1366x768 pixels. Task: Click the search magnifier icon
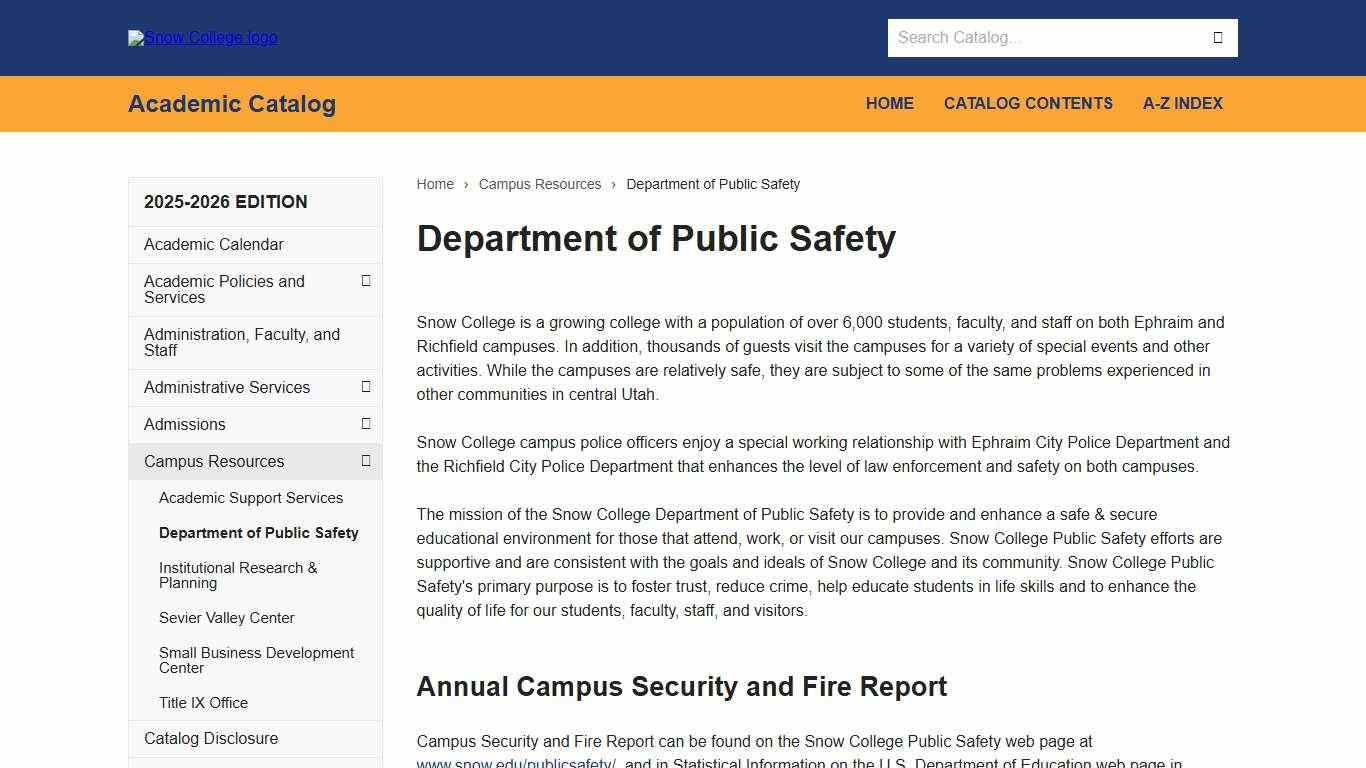pyautogui.click(x=1217, y=37)
